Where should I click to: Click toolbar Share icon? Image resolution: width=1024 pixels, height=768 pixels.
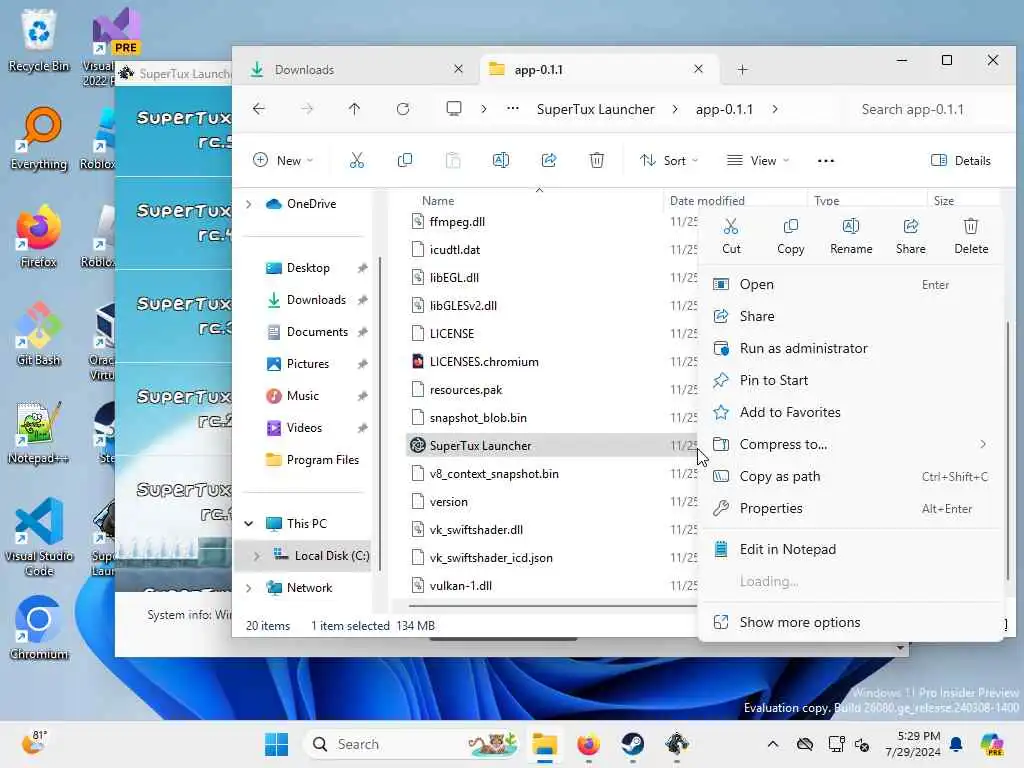tap(549, 160)
